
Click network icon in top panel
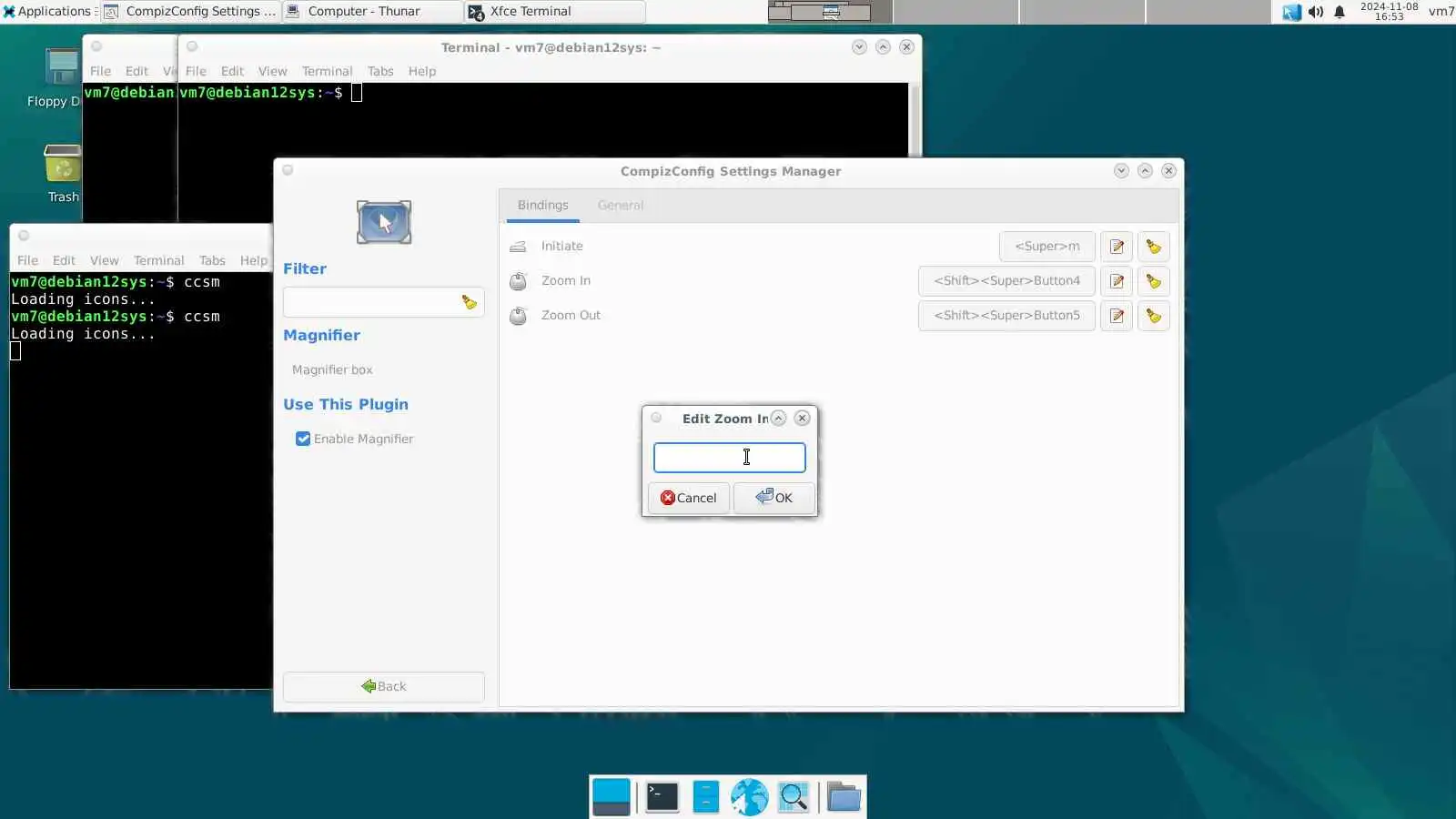pyautogui.click(x=1291, y=12)
